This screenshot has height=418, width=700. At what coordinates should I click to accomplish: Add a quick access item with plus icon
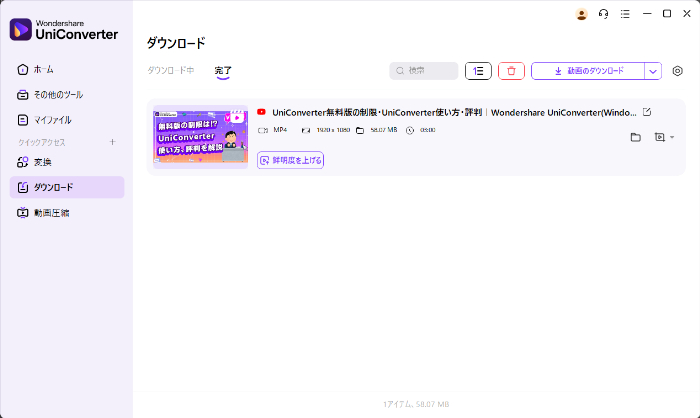point(112,142)
